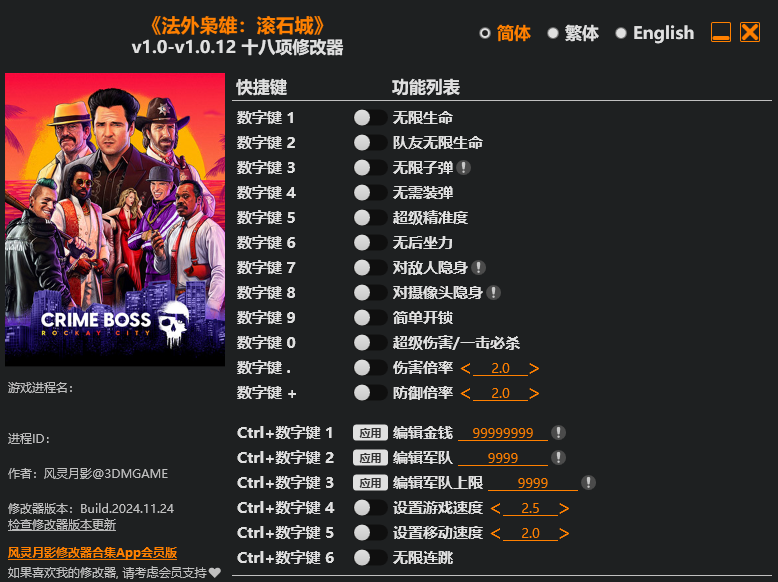Minimize the trainer window
The image size is (778, 582).
720,32
